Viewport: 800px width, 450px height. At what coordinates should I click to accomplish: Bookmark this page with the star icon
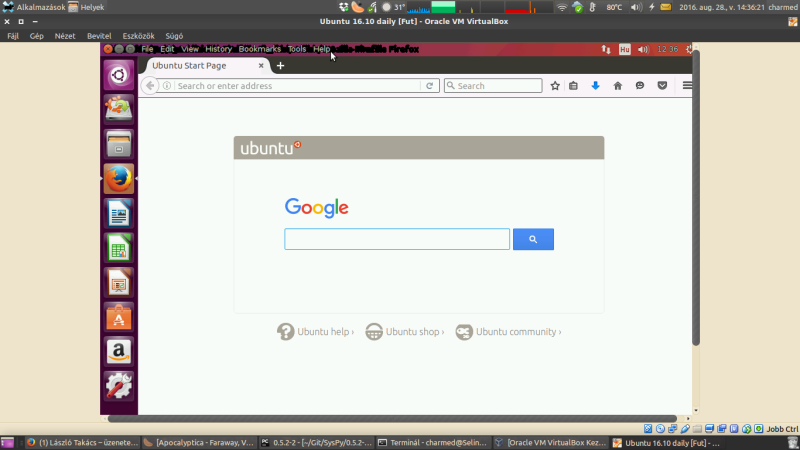pos(555,86)
